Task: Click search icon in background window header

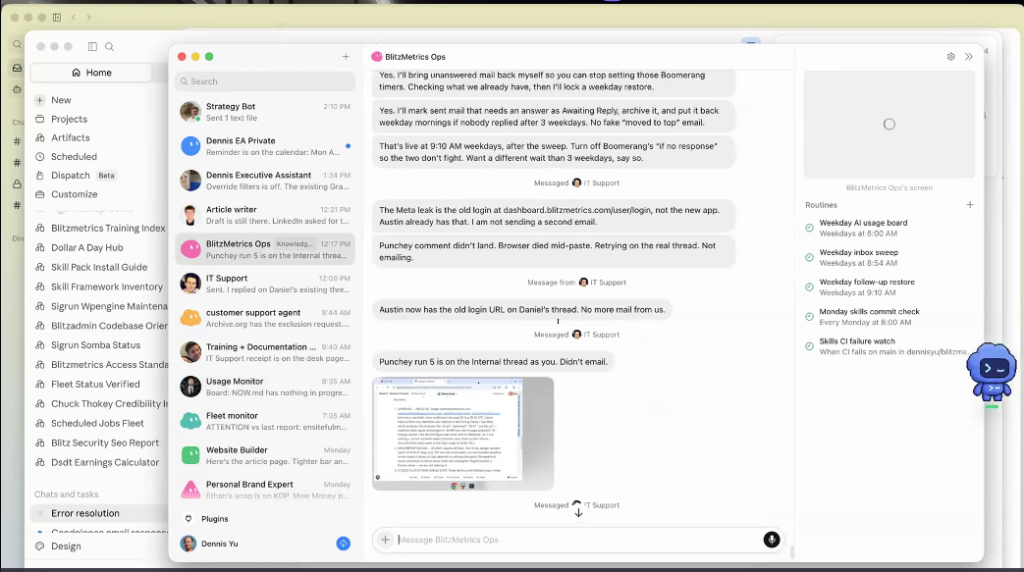Action: 110,46
